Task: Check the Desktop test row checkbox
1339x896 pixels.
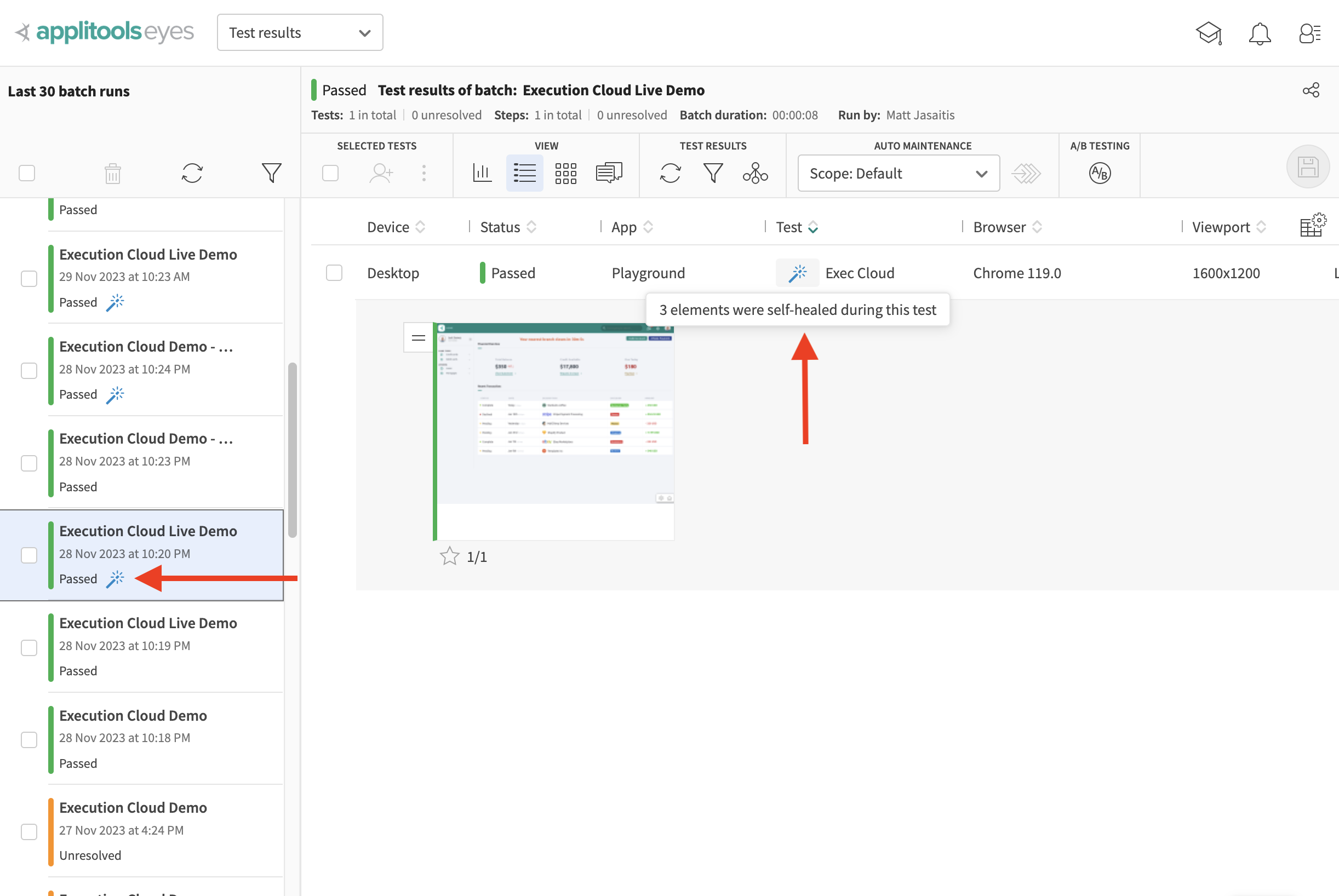Action: [334, 273]
